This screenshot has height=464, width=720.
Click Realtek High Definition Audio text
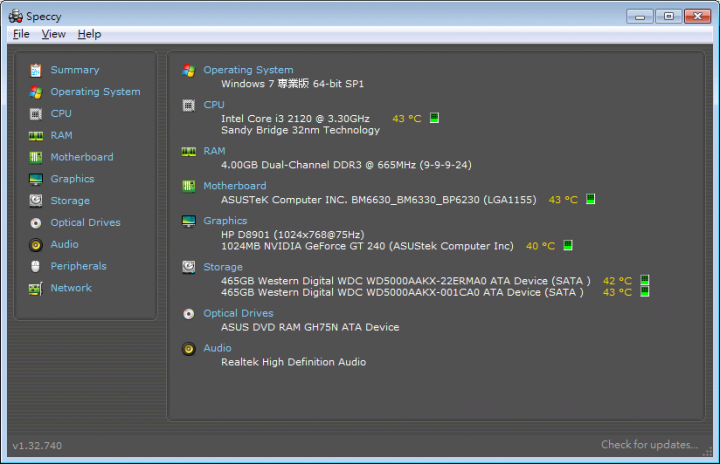pos(293,362)
